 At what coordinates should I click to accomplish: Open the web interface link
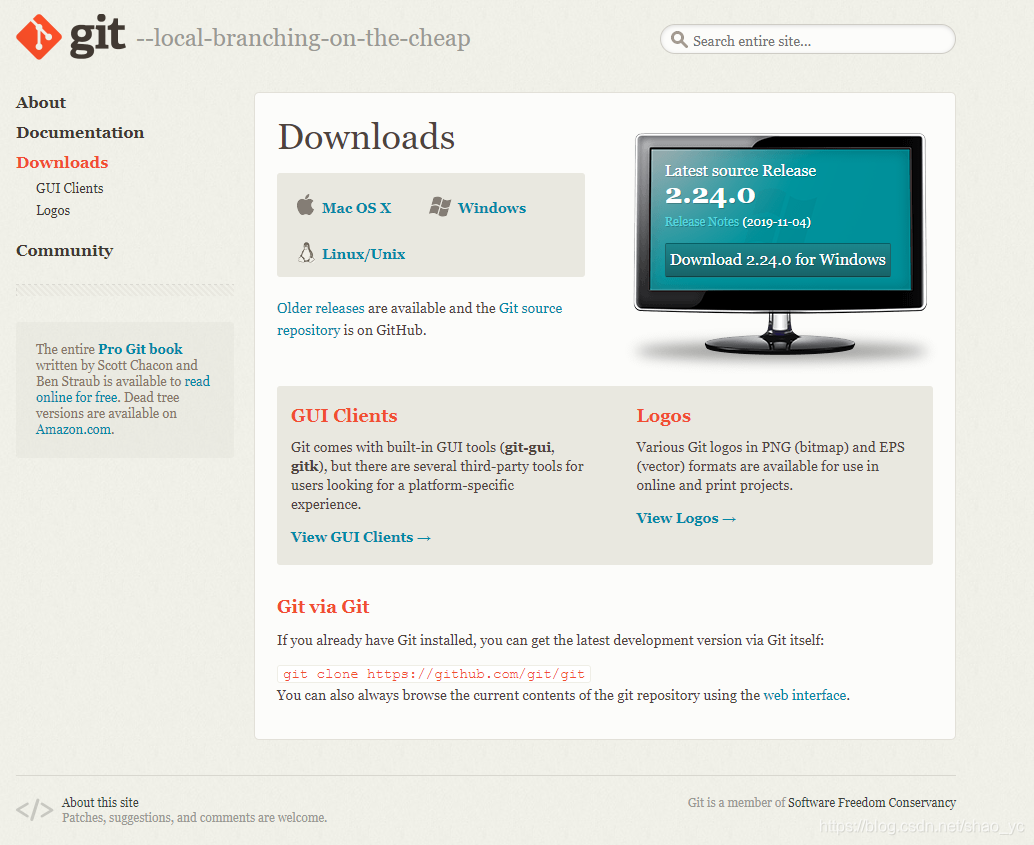pyautogui.click(x=805, y=695)
